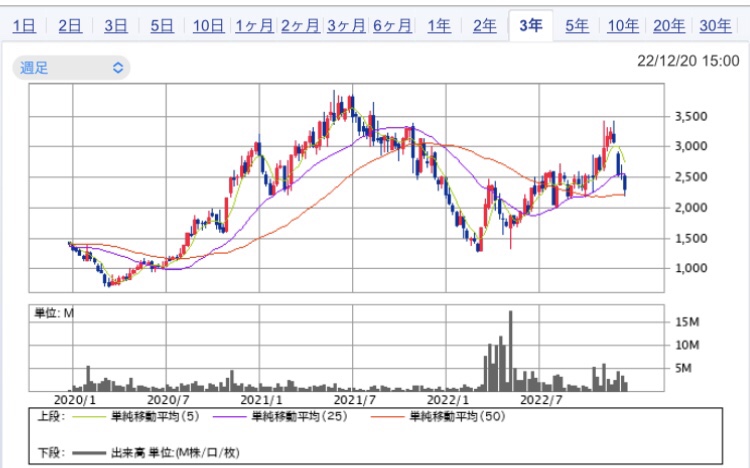Click the 3,500 price axis label
The width and height of the screenshot is (750, 468).
pos(690,116)
